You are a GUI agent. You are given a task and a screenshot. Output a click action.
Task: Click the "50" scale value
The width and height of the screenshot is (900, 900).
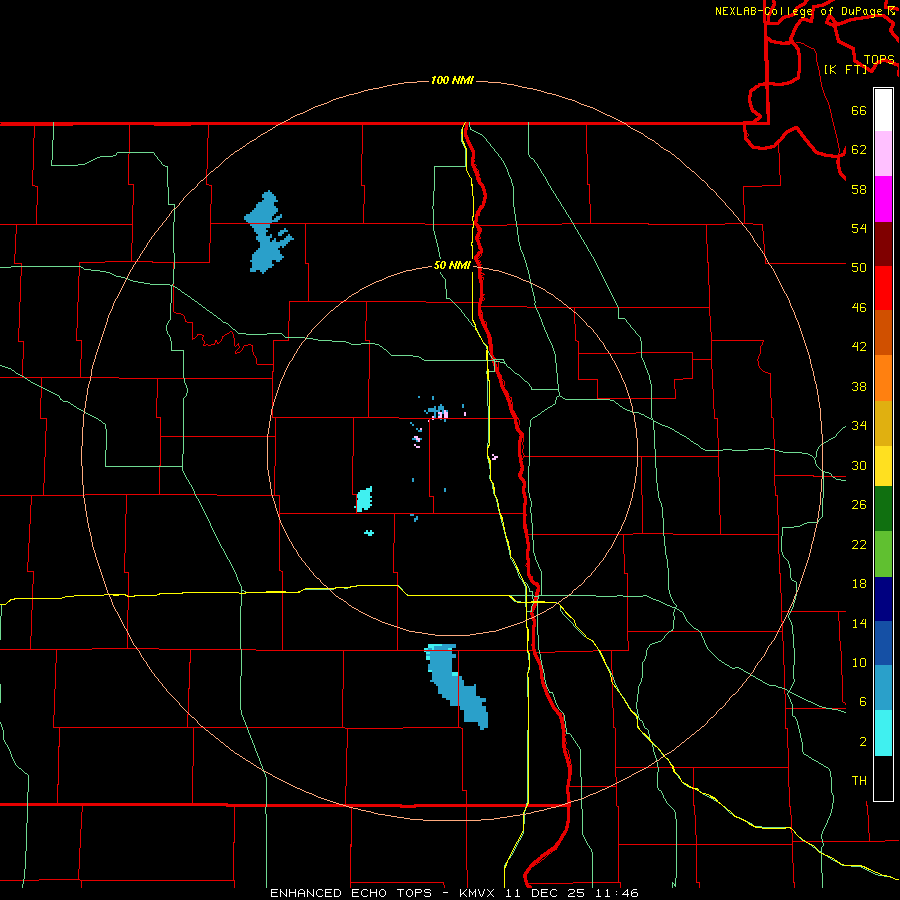[x=859, y=267]
